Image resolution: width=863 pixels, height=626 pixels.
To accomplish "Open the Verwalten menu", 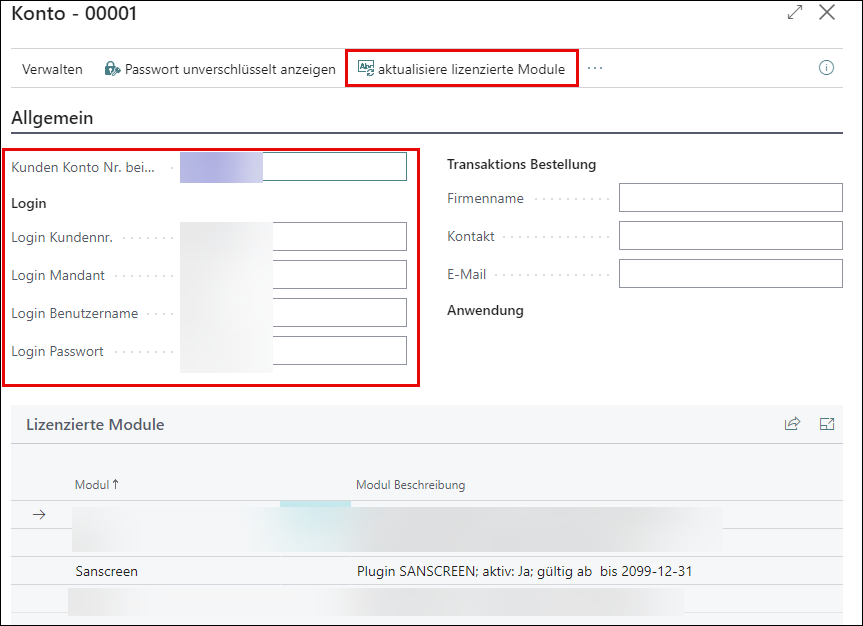I will pos(52,69).
